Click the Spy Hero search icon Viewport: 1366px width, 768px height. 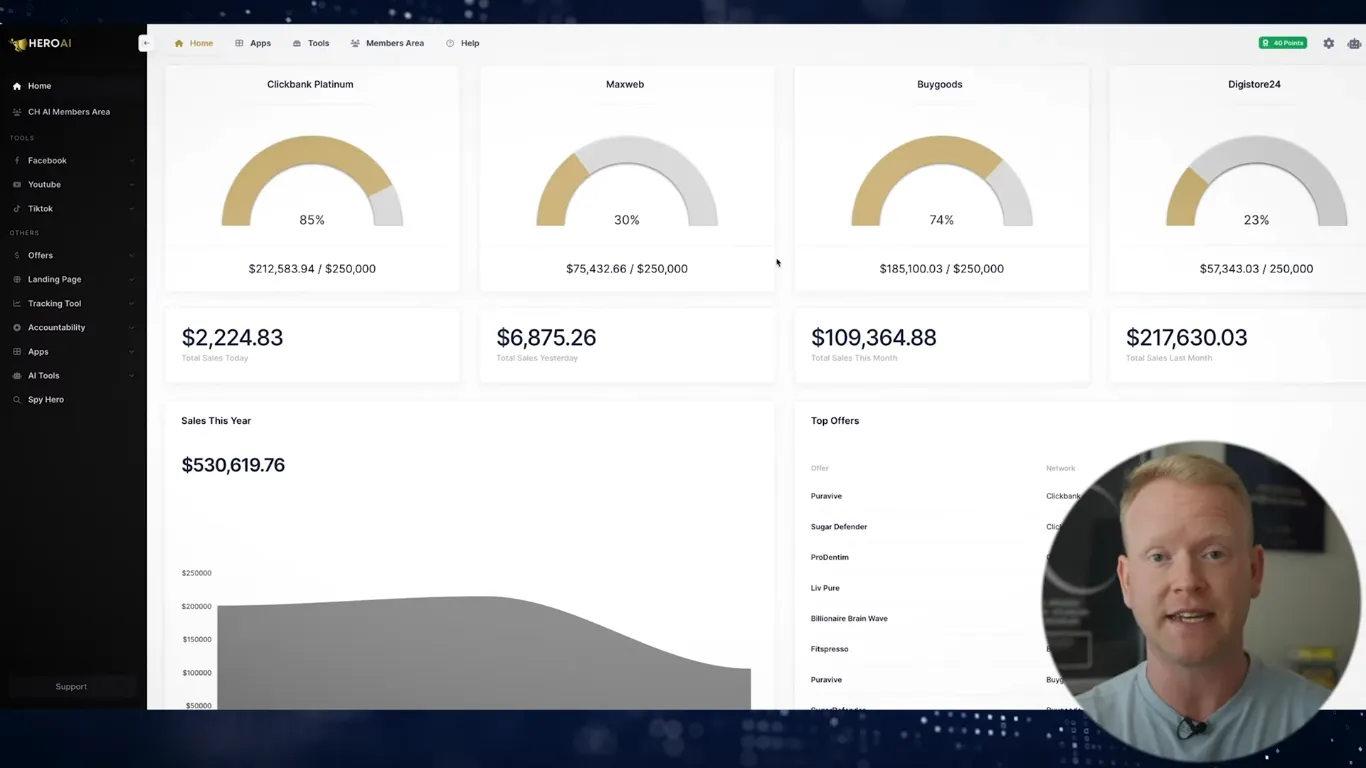(x=17, y=399)
